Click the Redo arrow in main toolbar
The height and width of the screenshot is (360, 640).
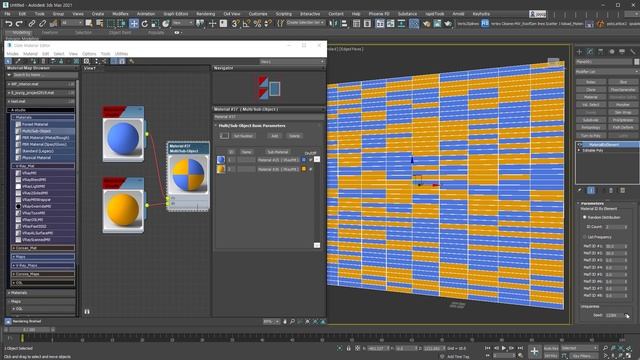coord(19,24)
